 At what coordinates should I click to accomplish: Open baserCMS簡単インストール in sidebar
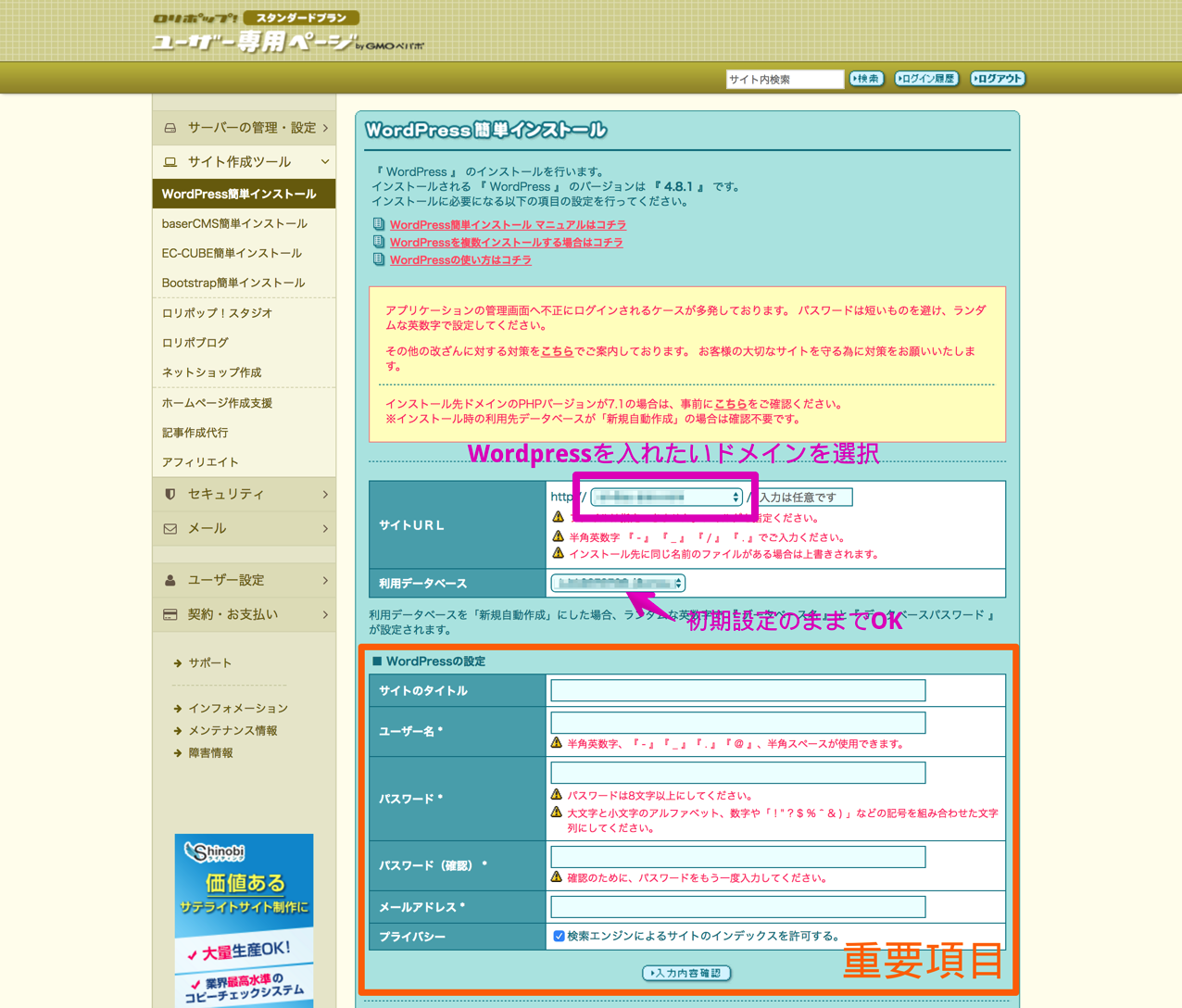click(x=245, y=224)
